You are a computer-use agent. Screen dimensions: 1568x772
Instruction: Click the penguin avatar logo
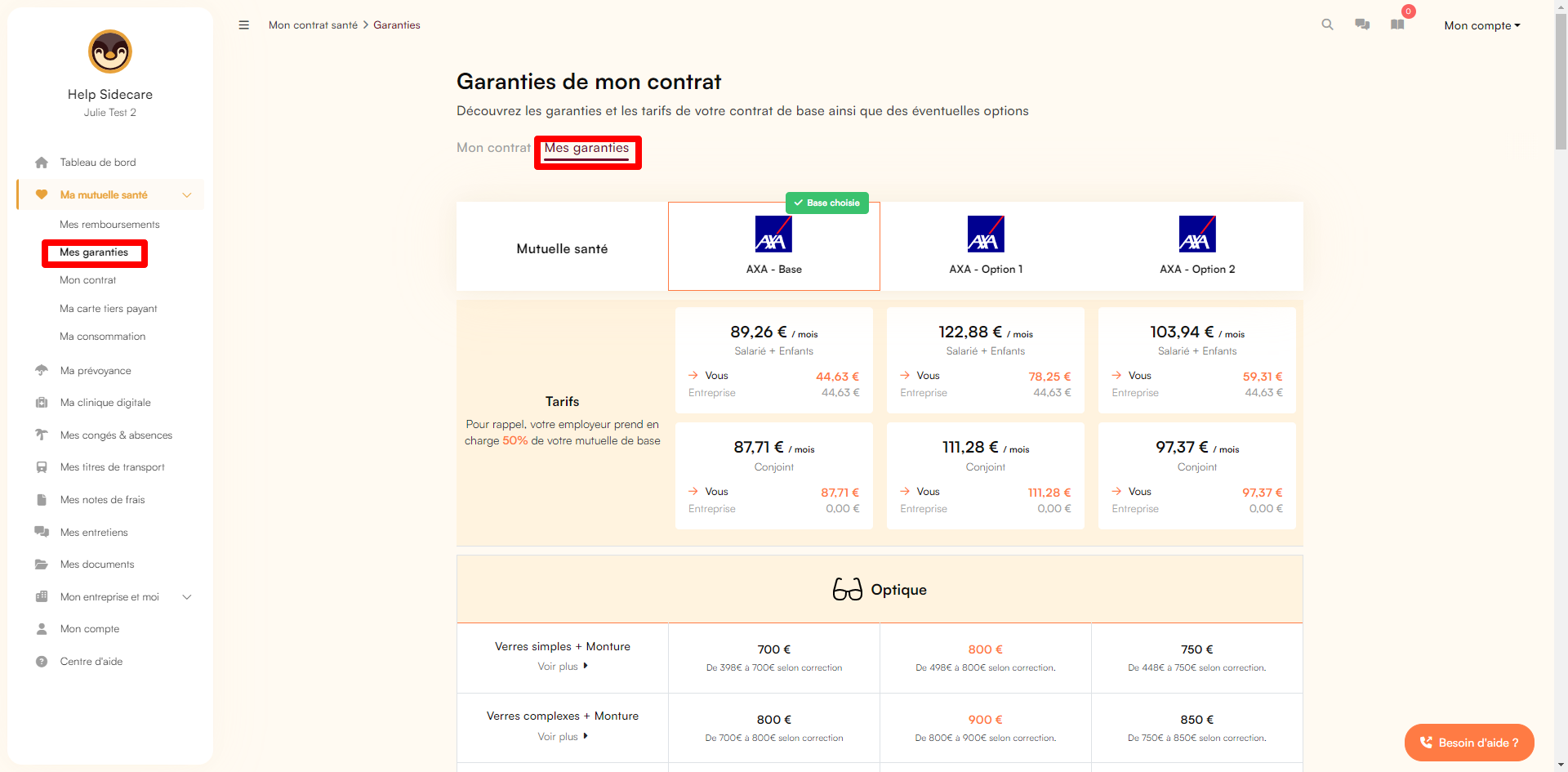[x=110, y=51]
